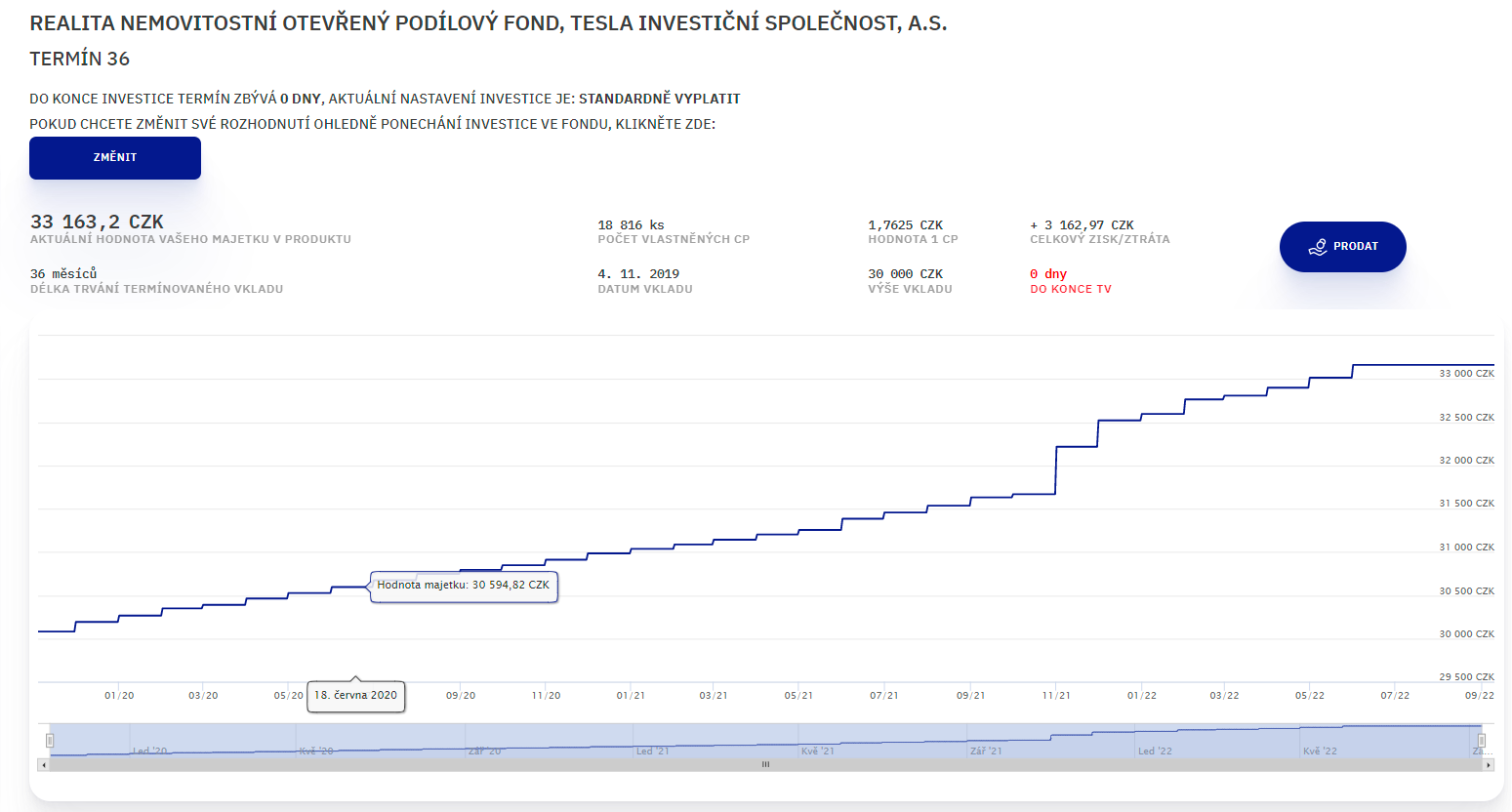Screen dimensions: 1512x812
Task: Click the 11/21 label on the x-axis
Action: tap(1056, 696)
